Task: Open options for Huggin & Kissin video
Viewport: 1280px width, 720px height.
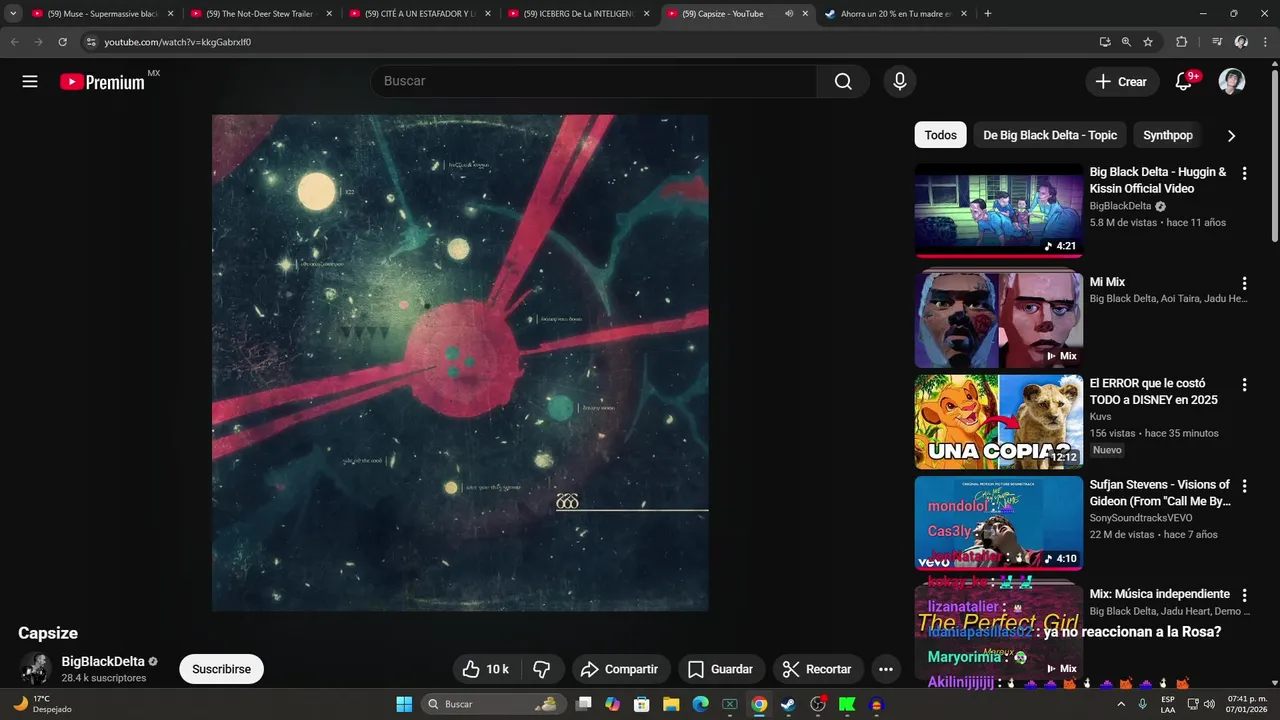Action: pos(1244,173)
